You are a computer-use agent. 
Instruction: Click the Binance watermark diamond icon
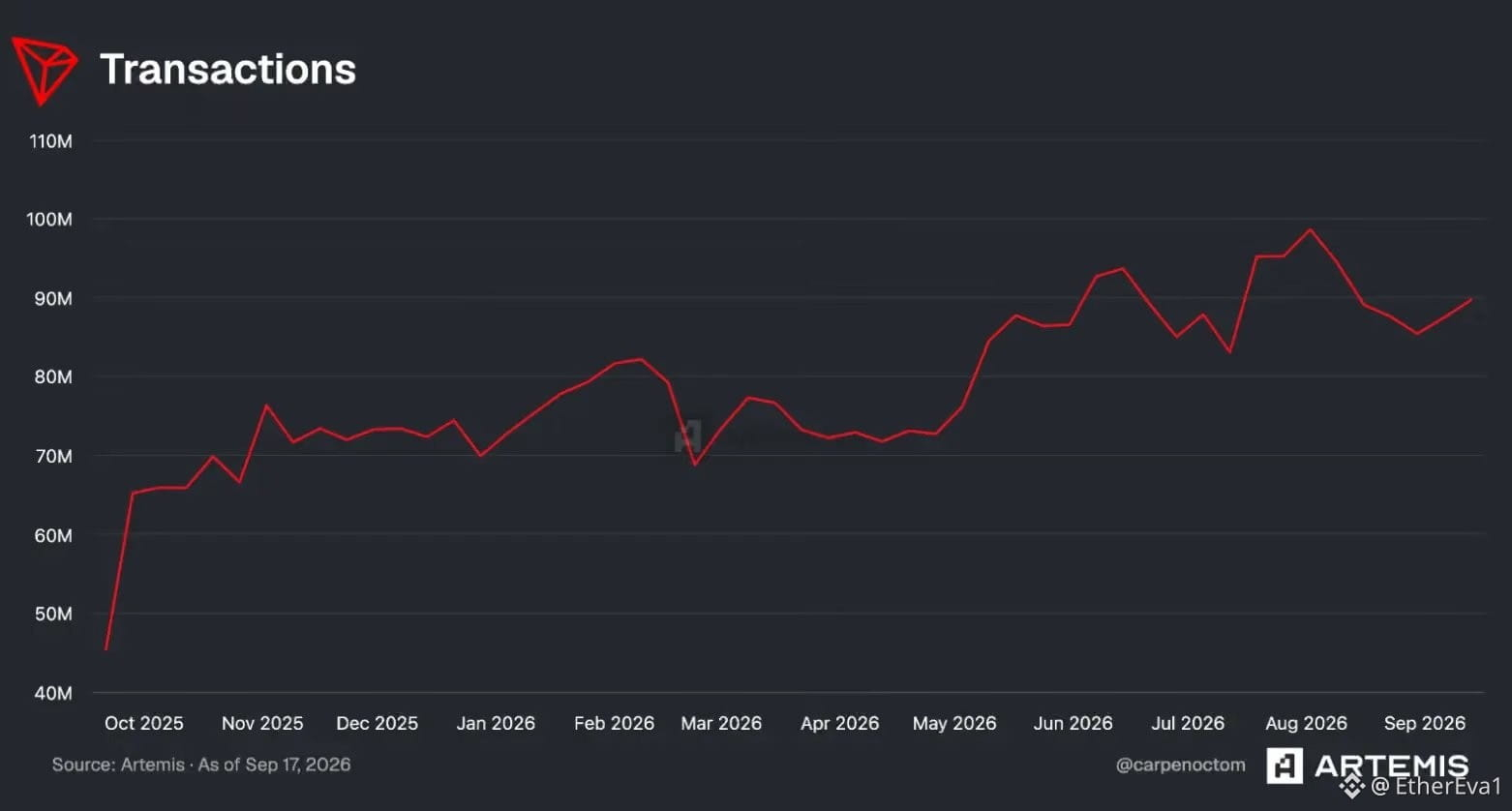tap(1352, 785)
